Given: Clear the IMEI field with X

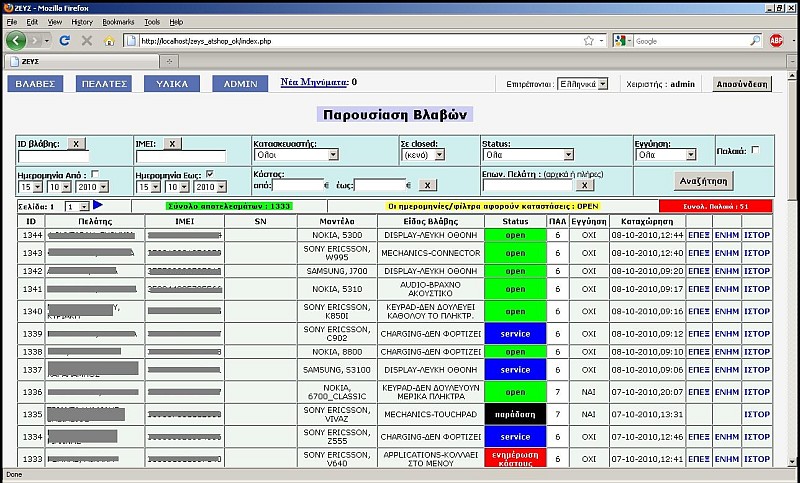Looking at the screenshot, I should click(x=172, y=144).
